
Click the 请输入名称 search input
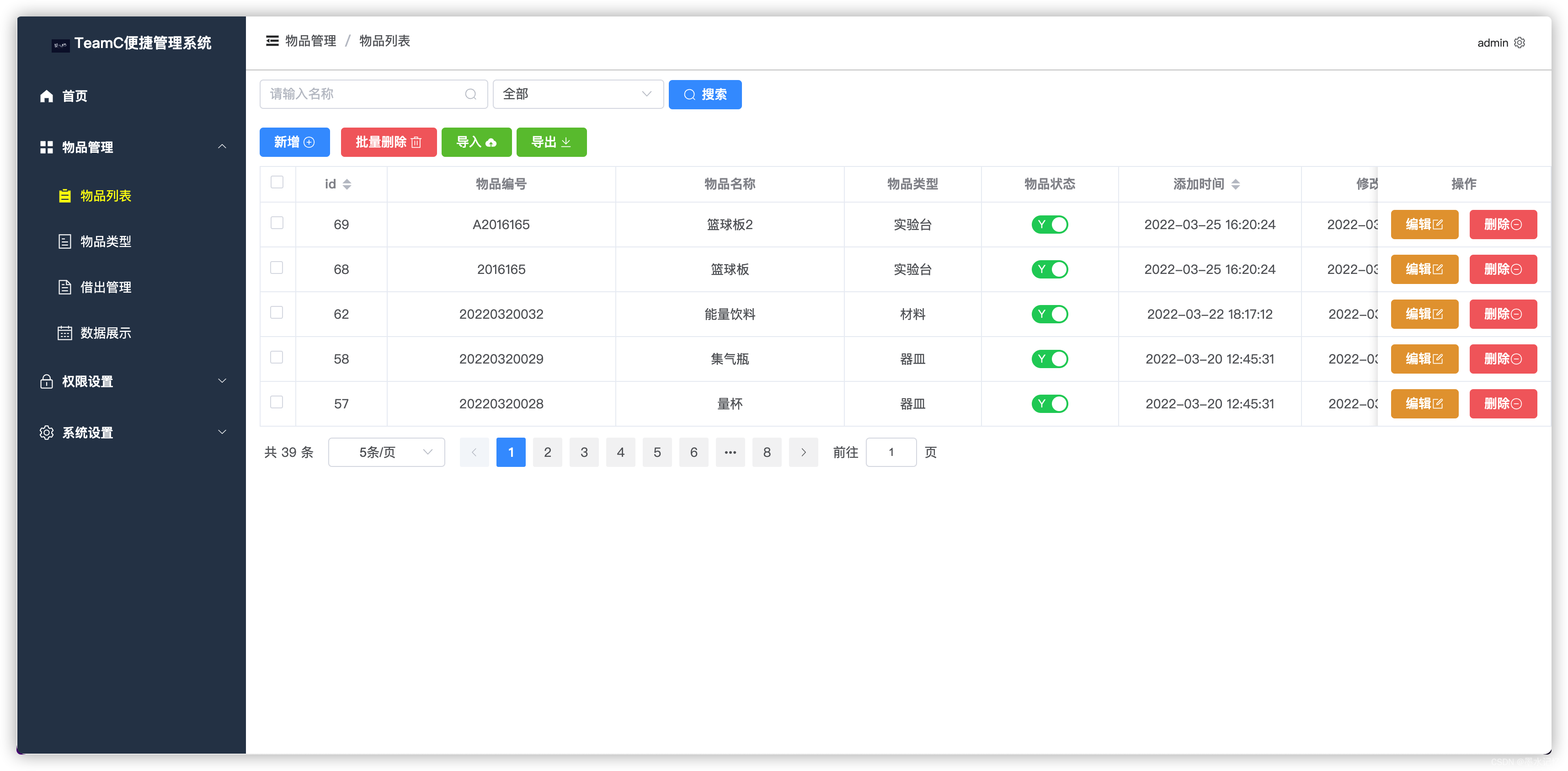pos(374,94)
